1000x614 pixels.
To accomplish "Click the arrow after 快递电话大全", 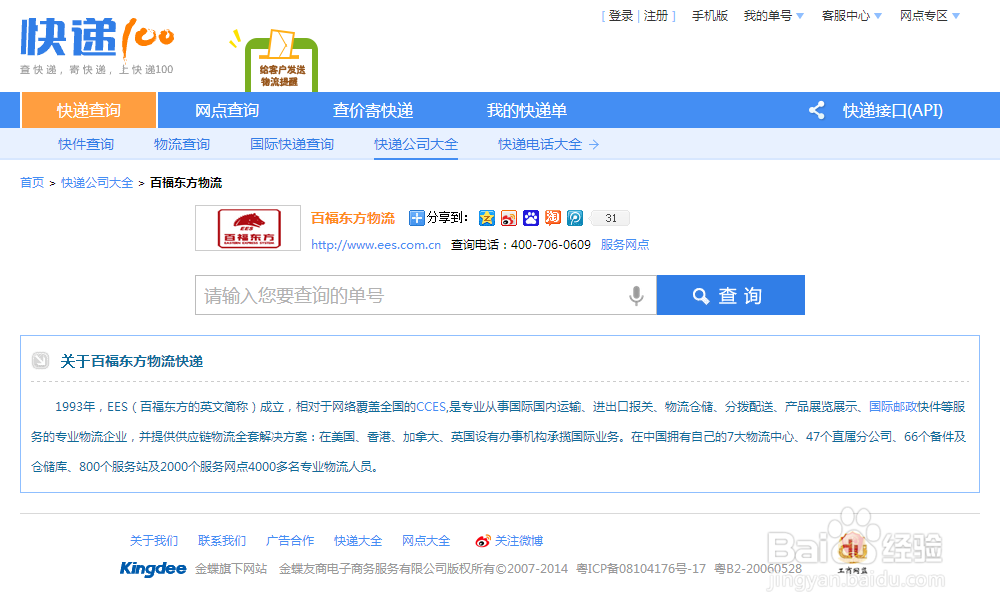I will click(594, 145).
